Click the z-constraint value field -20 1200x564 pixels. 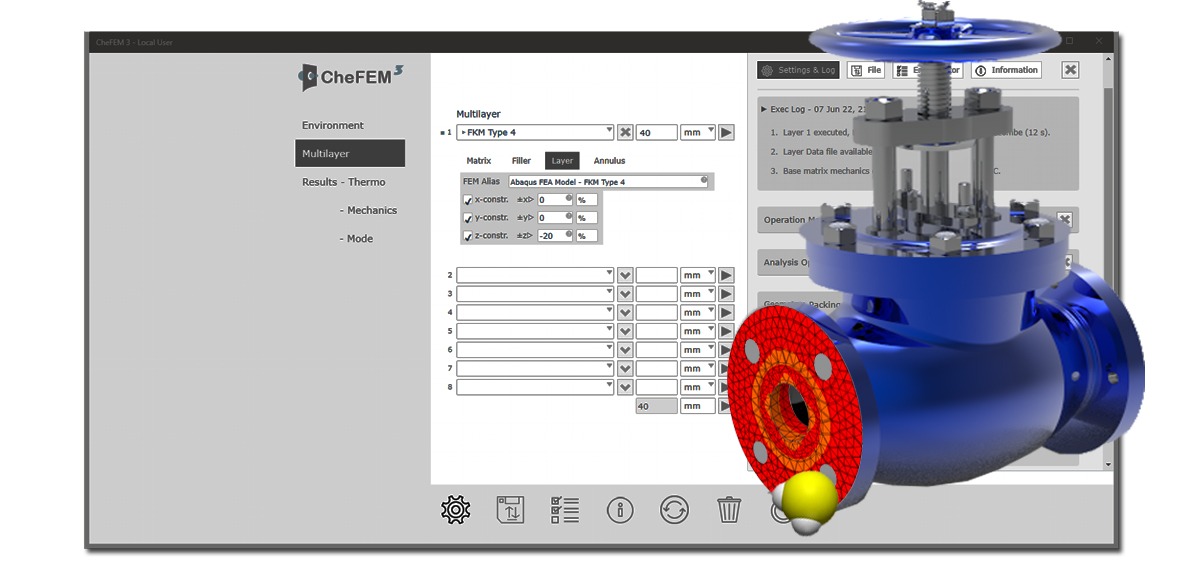click(x=555, y=236)
